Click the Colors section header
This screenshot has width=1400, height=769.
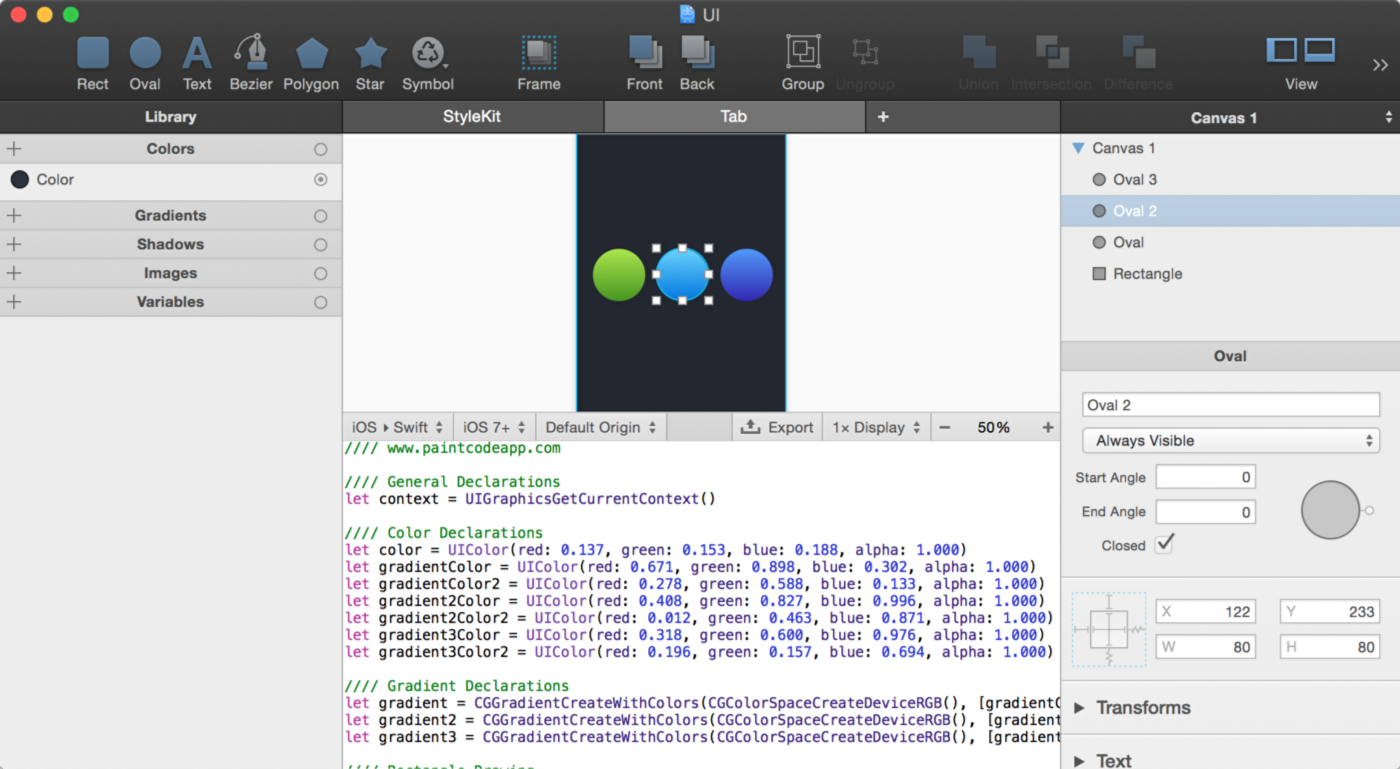click(x=170, y=149)
